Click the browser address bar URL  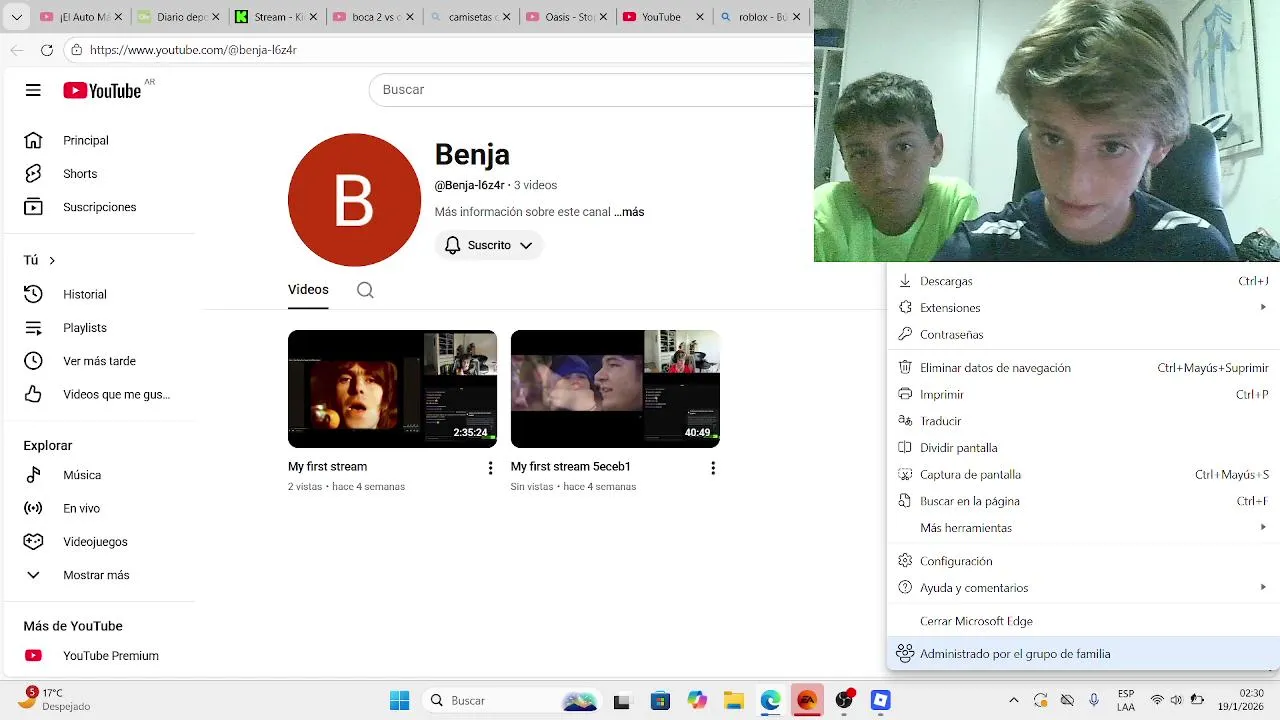coord(193,50)
